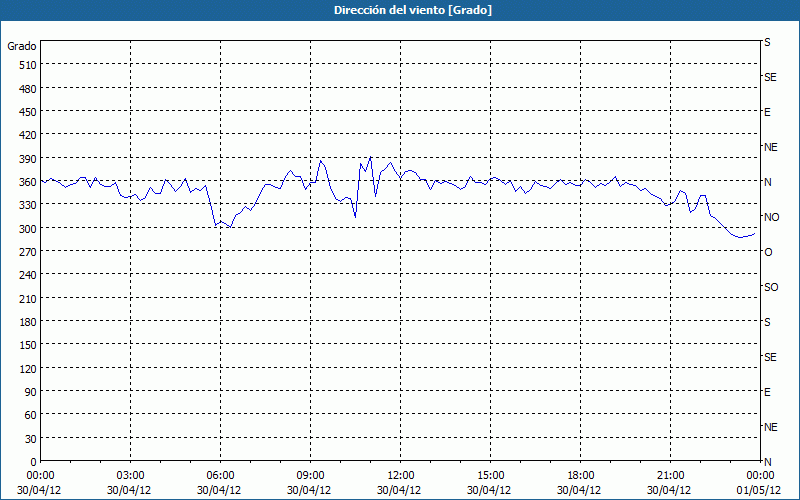Select the 120 degree axis label
This screenshot has height=500, width=800.
28,368
